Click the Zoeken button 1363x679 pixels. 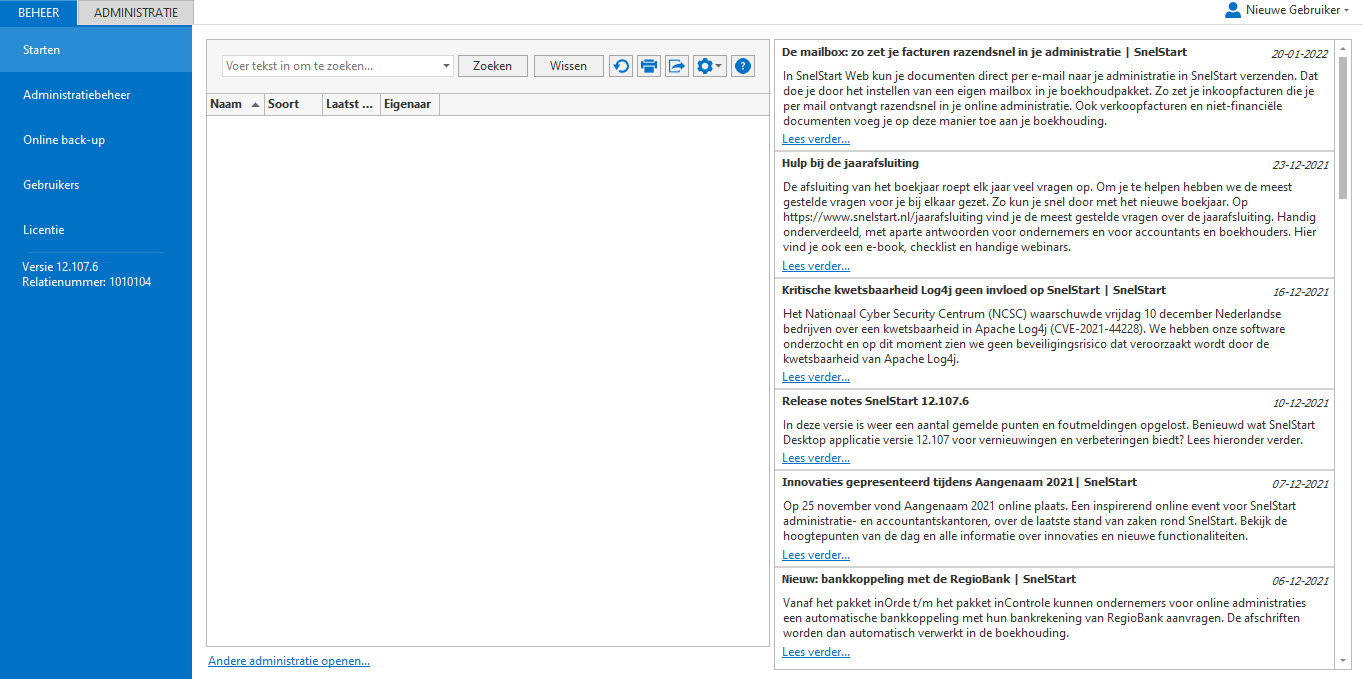pyautogui.click(x=492, y=66)
